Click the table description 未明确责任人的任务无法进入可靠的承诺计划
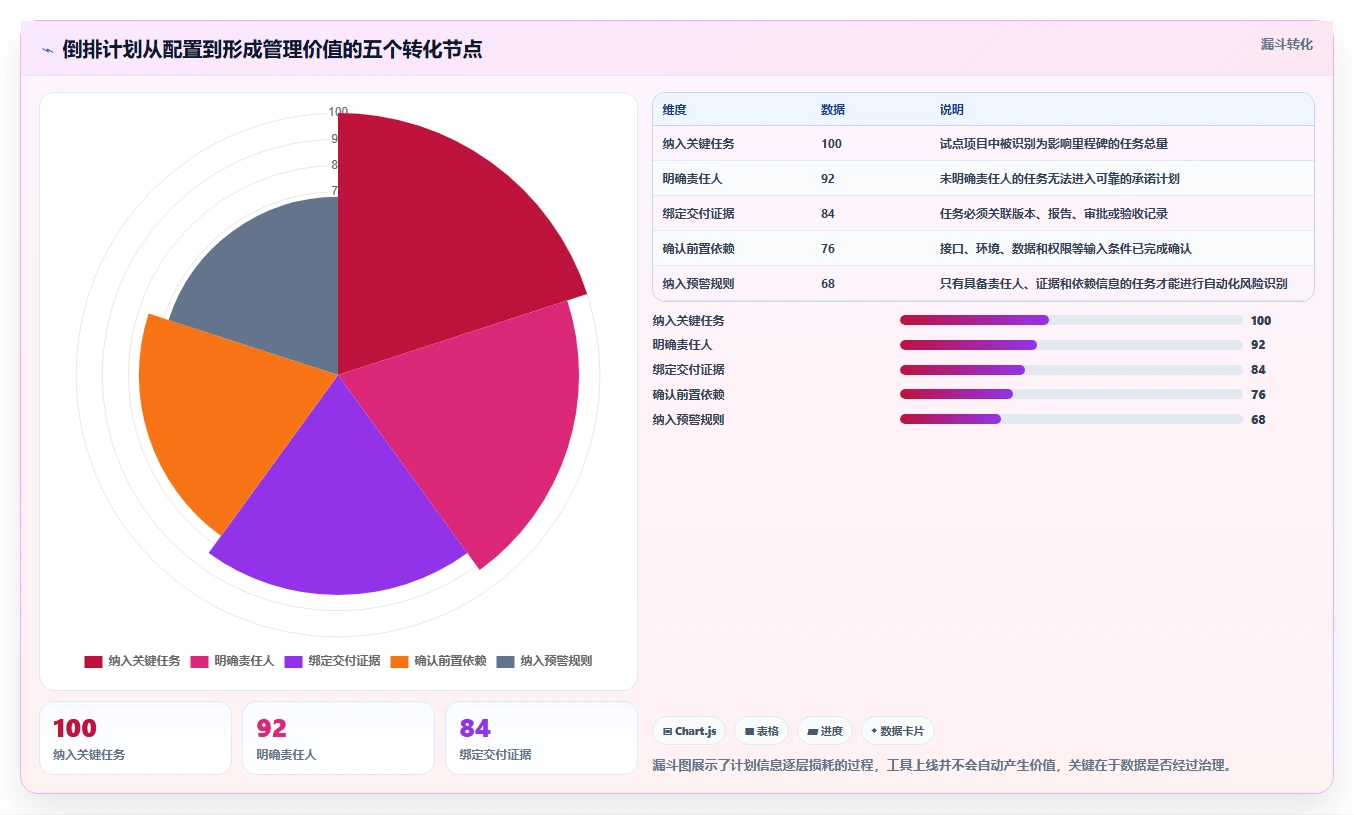The image size is (1354, 815). [1060, 179]
